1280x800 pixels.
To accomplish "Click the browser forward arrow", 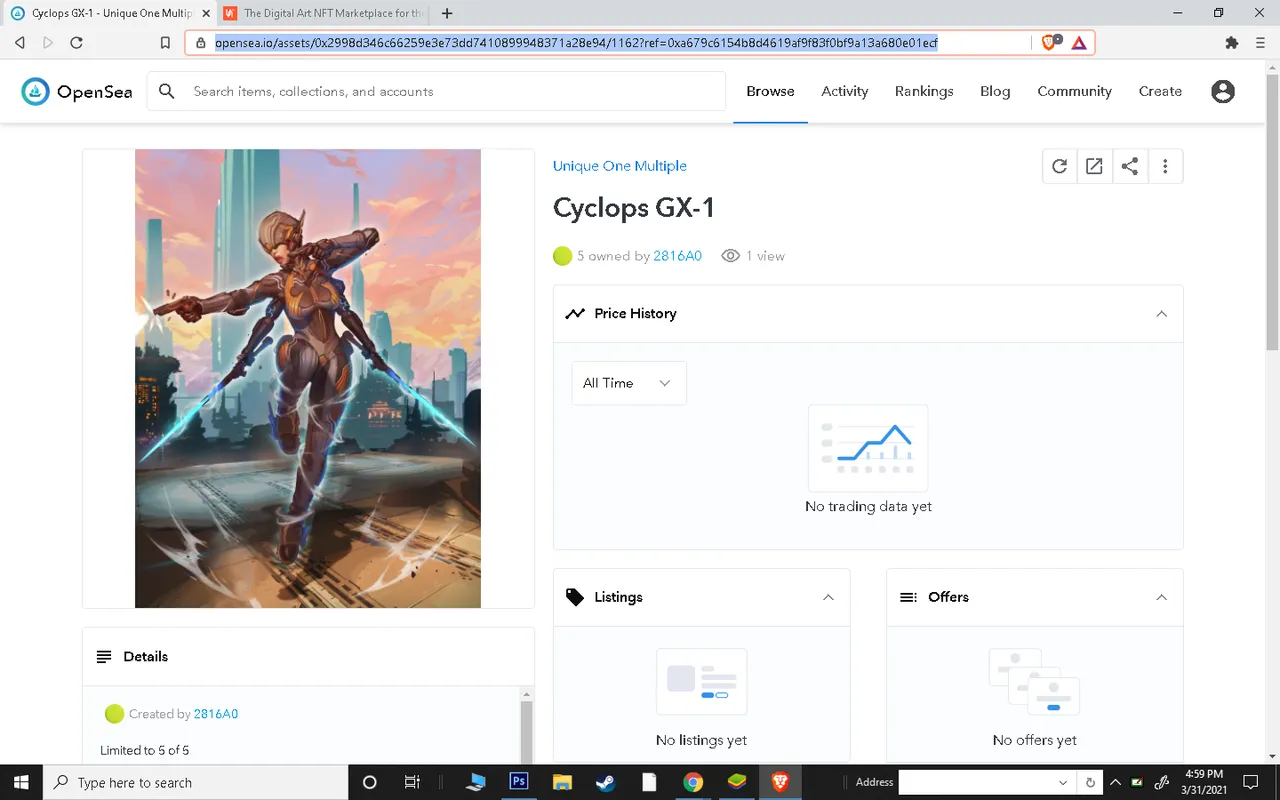I will coord(48,43).
